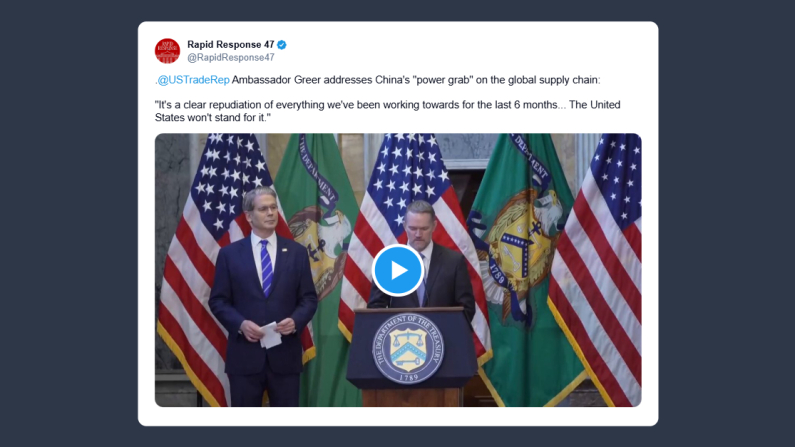Click the white paper held by left man
Image resolution: width=795 pixels, height=447 pixels.
pyautogui.click(x=270, y=335)
